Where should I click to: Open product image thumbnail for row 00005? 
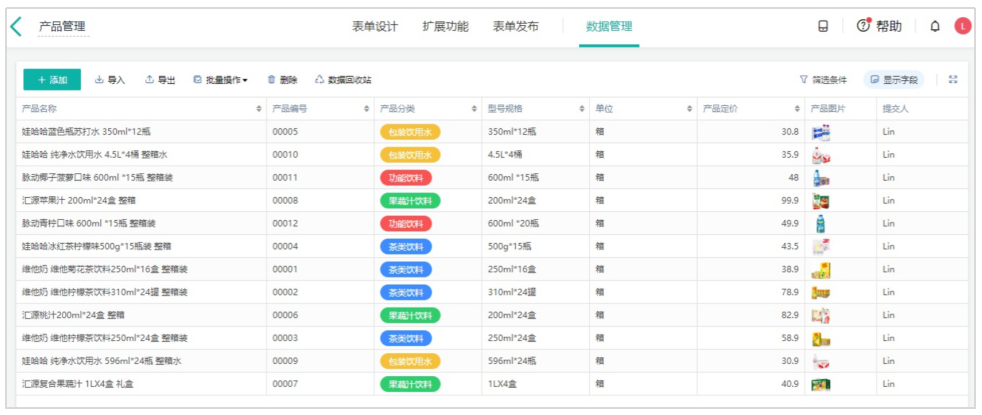pos(821,132)
